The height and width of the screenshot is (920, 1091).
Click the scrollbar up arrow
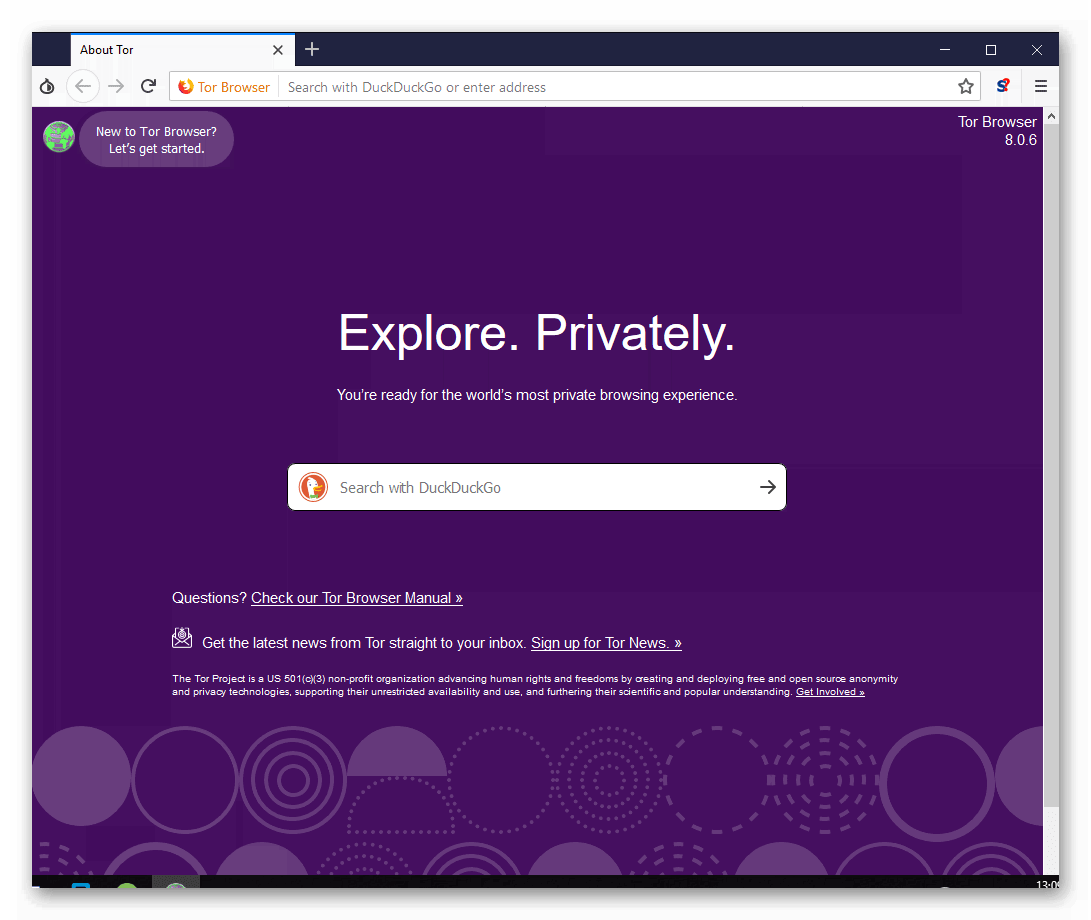click(x=1051, y=116)
